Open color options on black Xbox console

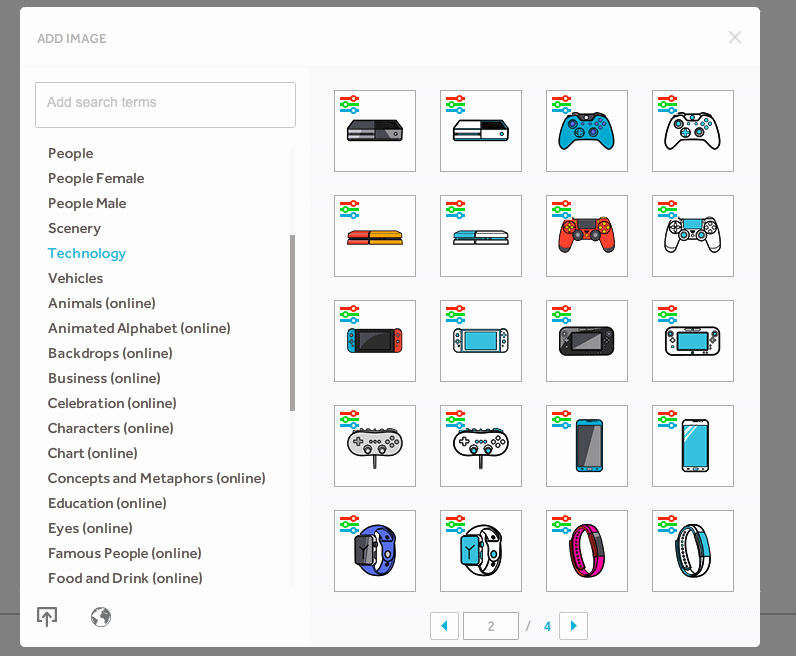pyautogui.click(x=349, y=104)
